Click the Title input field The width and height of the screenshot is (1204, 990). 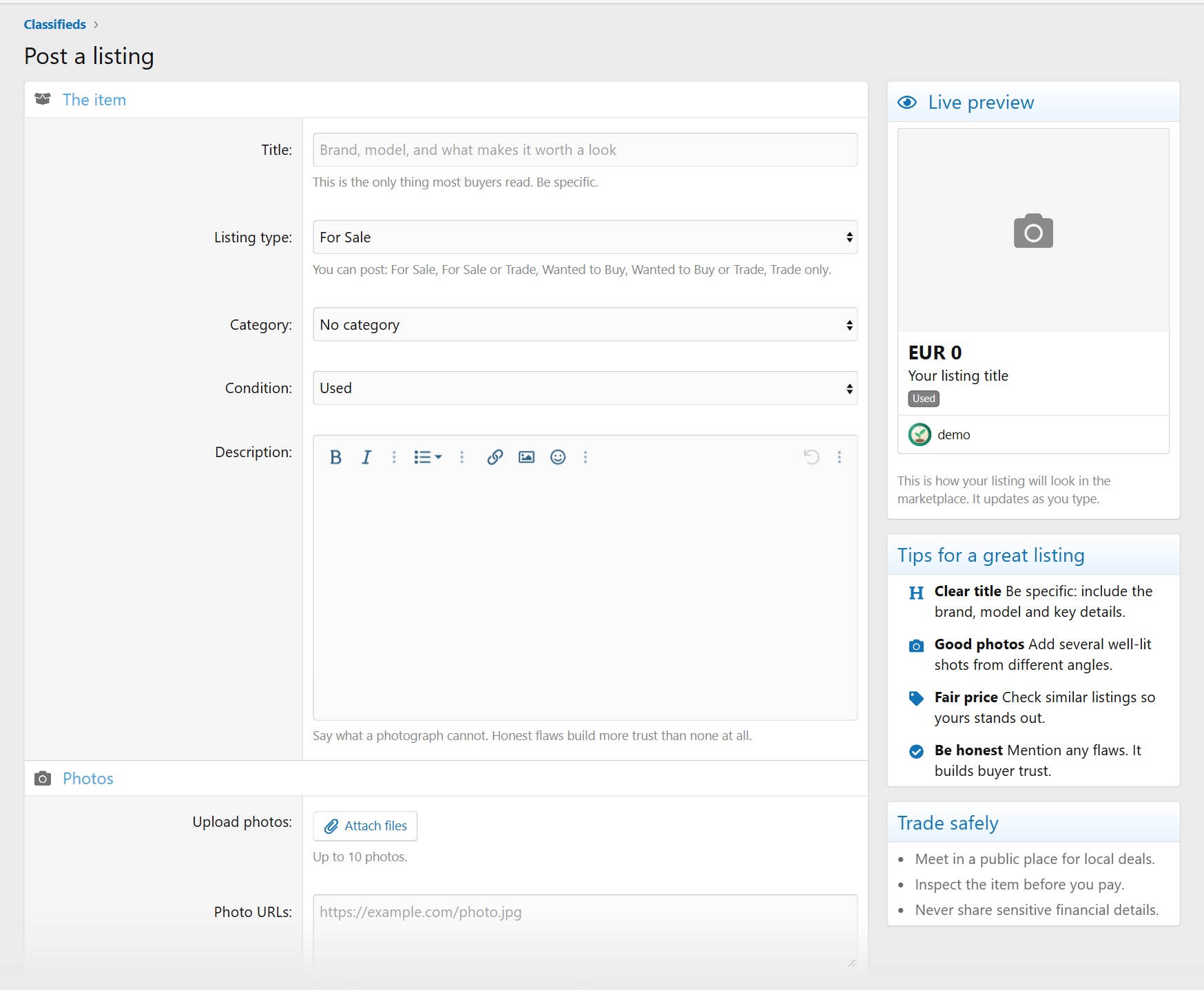pos(585,150)
